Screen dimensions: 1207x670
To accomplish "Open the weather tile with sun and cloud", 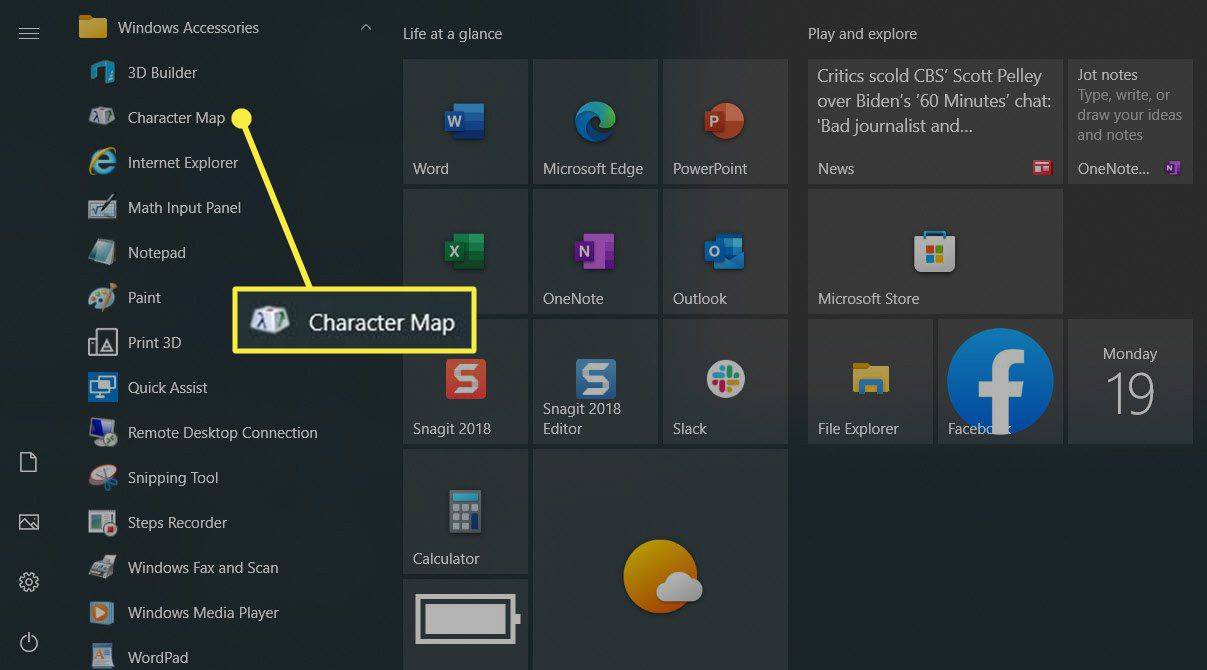I will click(660, 560).
